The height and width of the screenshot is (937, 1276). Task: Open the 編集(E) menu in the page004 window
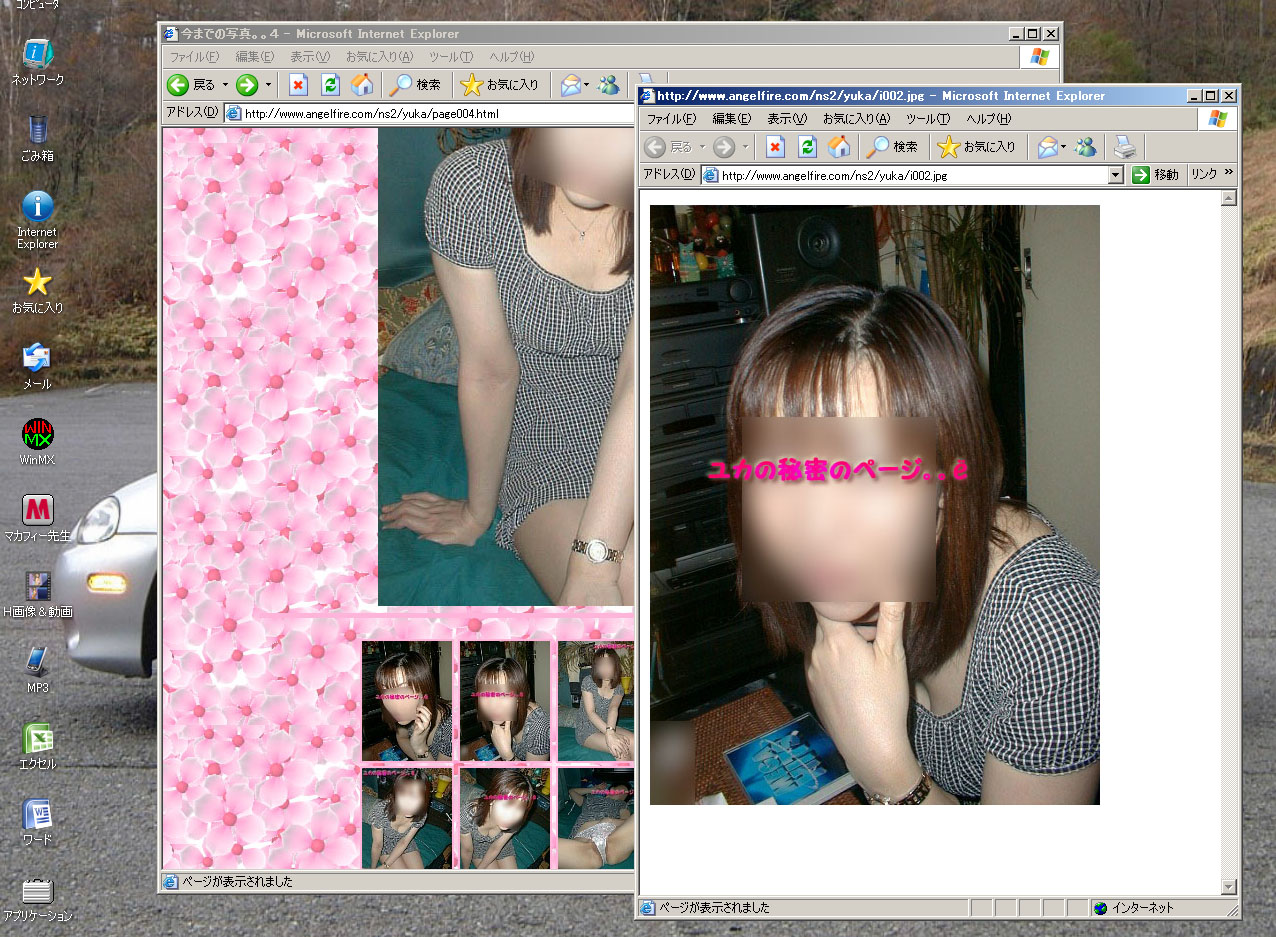pos(254,57)
